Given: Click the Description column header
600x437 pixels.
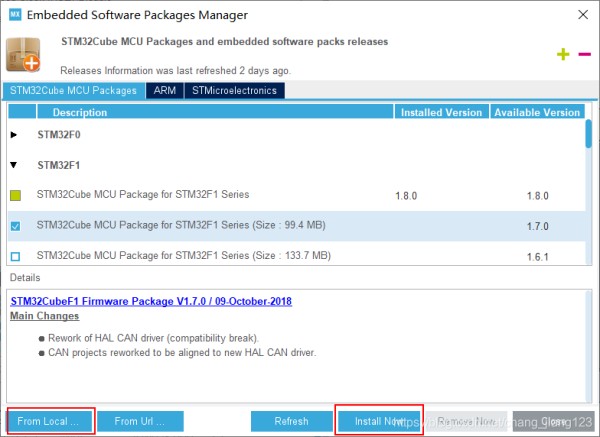Looking at the screenshot, I should [215, 112].
